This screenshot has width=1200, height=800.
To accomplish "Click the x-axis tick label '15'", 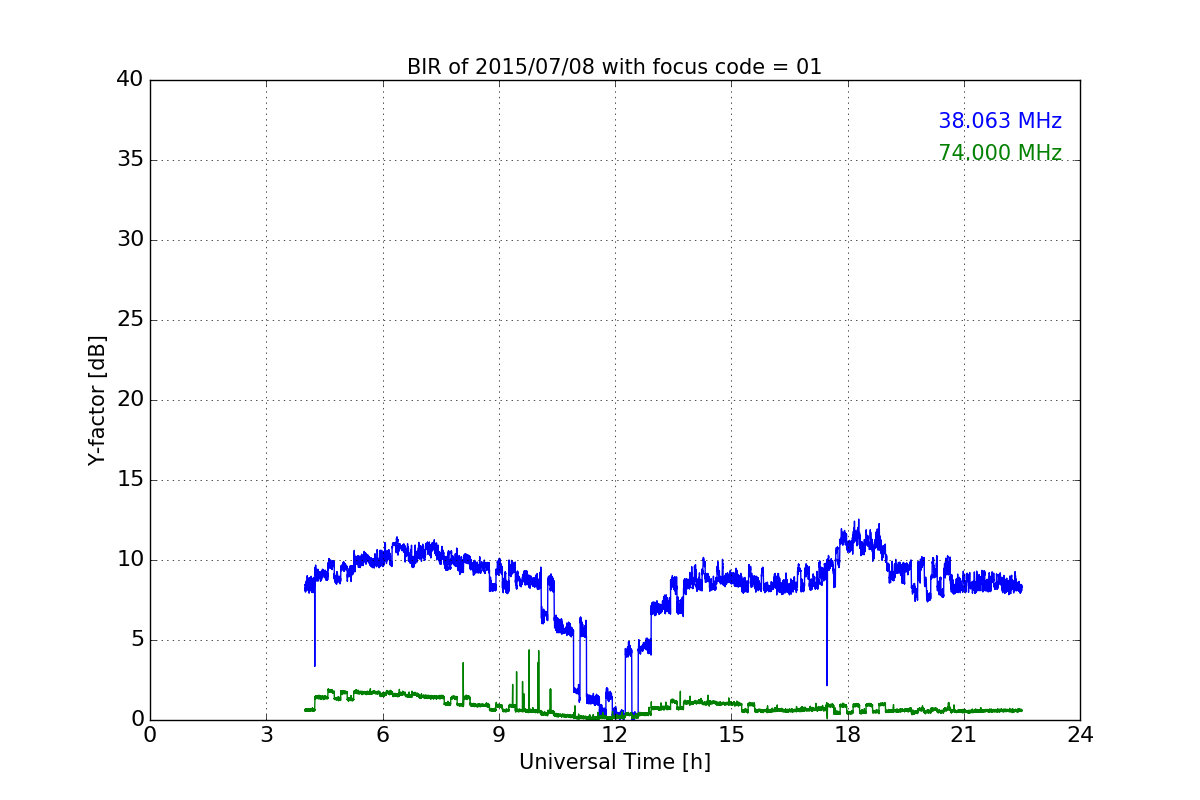I will 731,735.
